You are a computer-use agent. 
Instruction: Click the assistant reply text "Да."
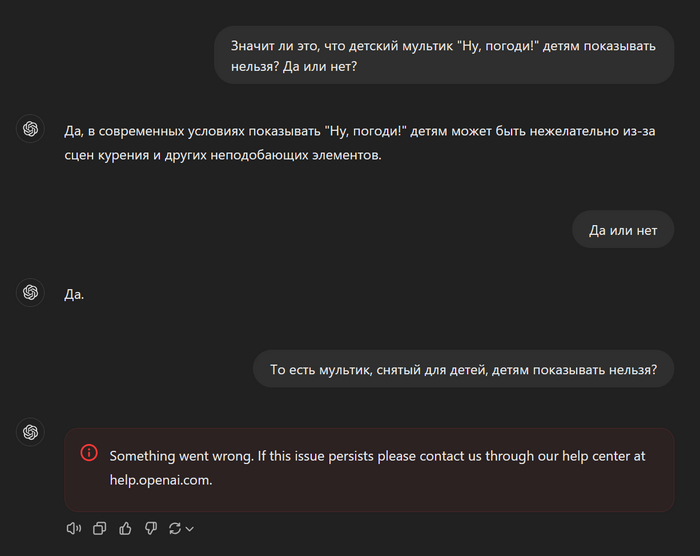point(74,294)
